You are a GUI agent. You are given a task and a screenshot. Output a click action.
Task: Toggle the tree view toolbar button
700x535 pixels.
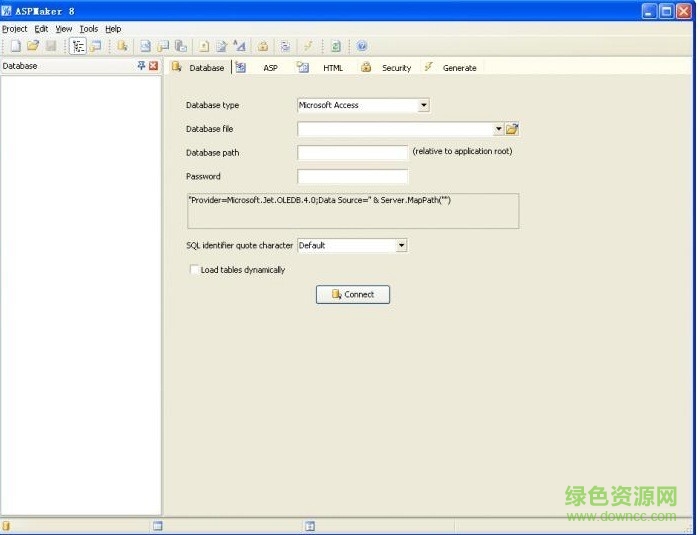[78, 46]
